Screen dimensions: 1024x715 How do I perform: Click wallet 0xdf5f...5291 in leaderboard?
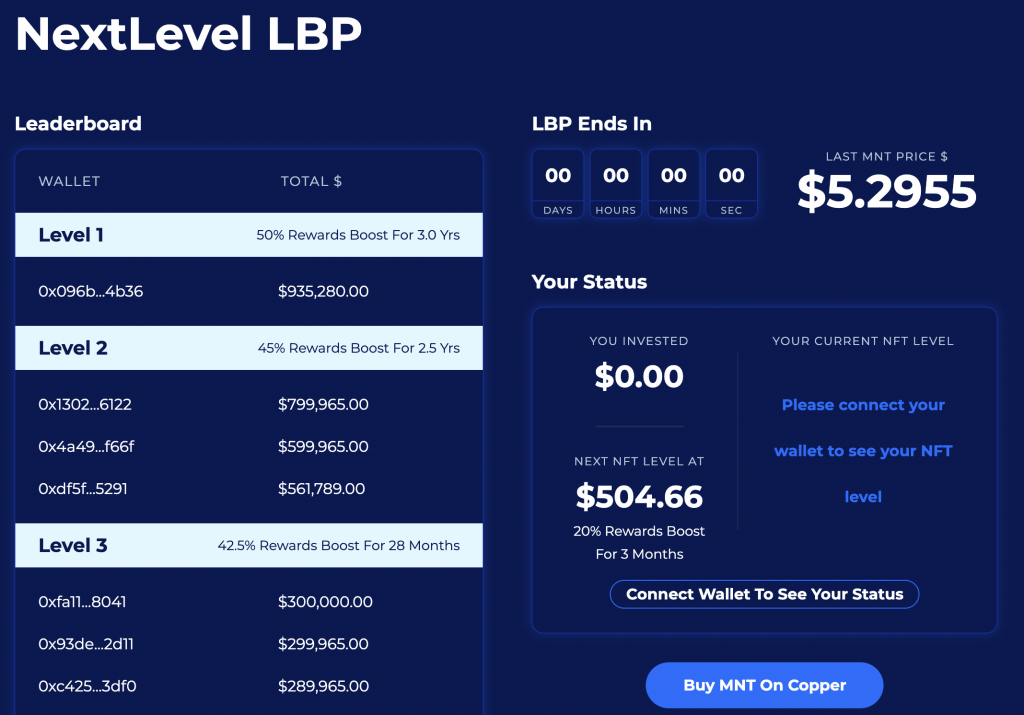click(x=83, y=489)
